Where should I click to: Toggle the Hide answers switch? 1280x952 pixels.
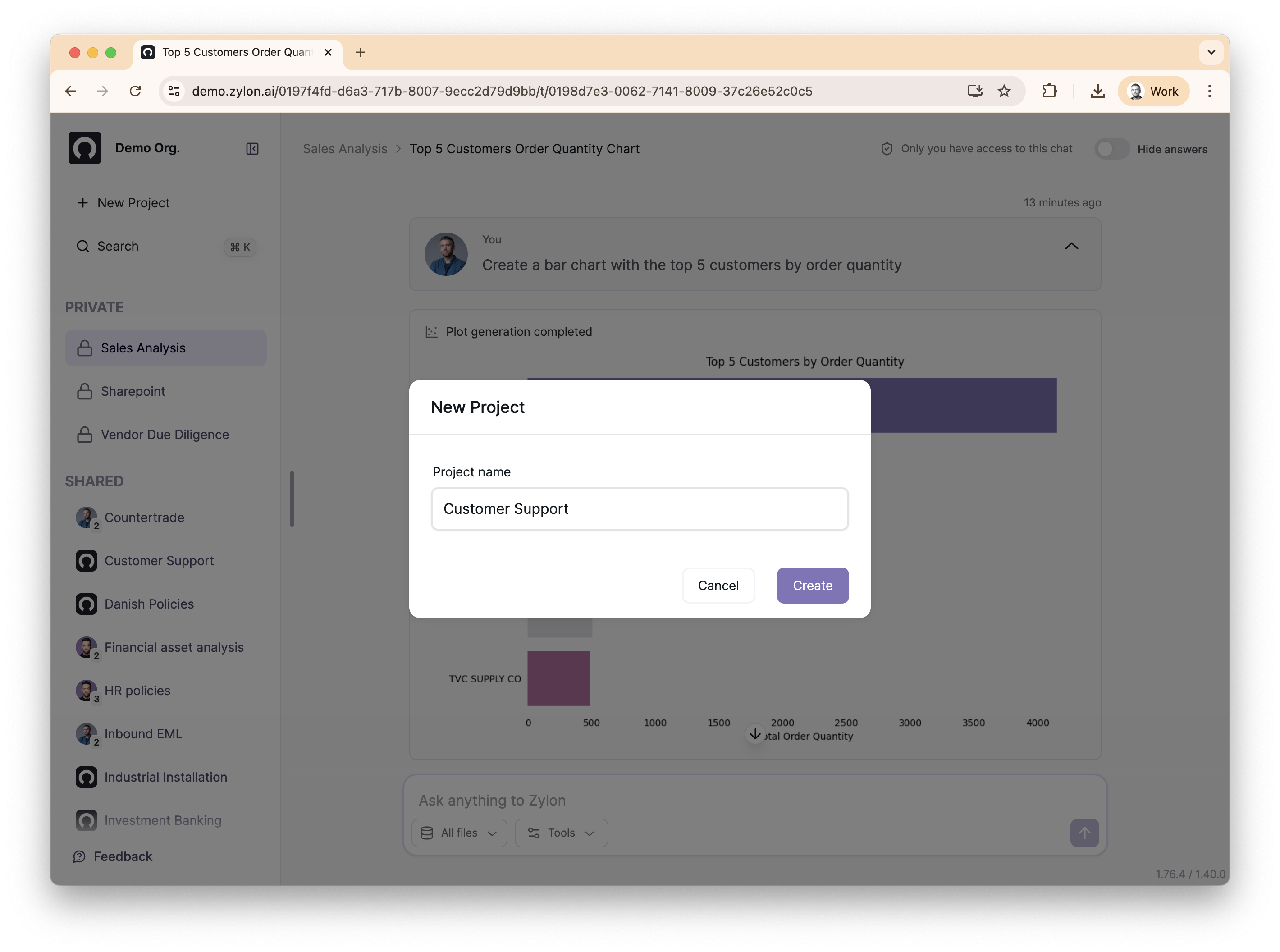[x=1111, y=149]
